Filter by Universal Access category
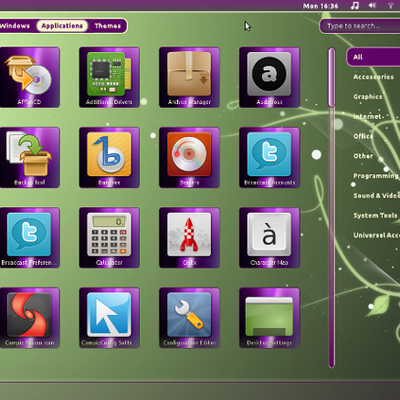 [376, 235]
